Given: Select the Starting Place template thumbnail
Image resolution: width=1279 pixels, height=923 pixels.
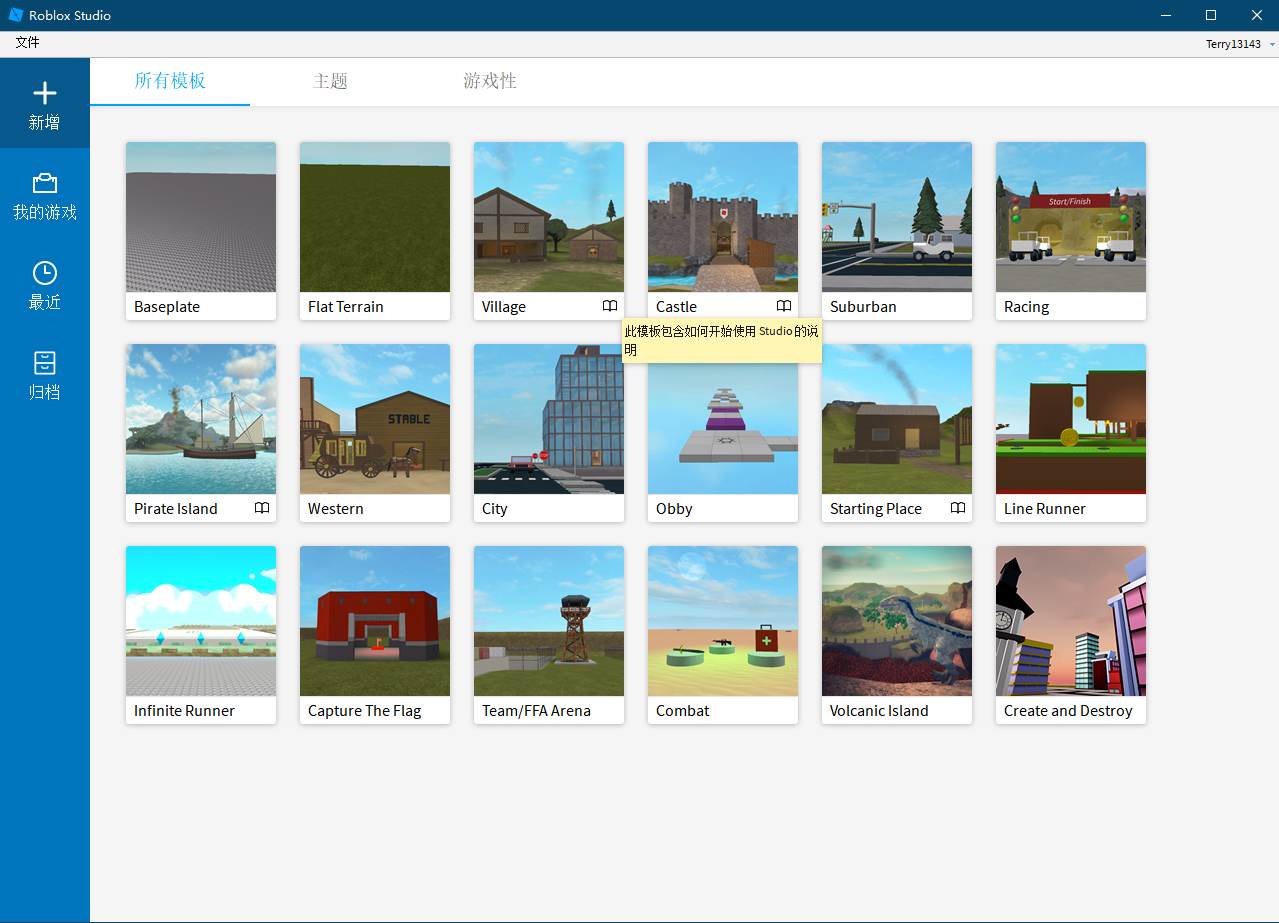Looking at the screenshot, I should tap(897, 419).
